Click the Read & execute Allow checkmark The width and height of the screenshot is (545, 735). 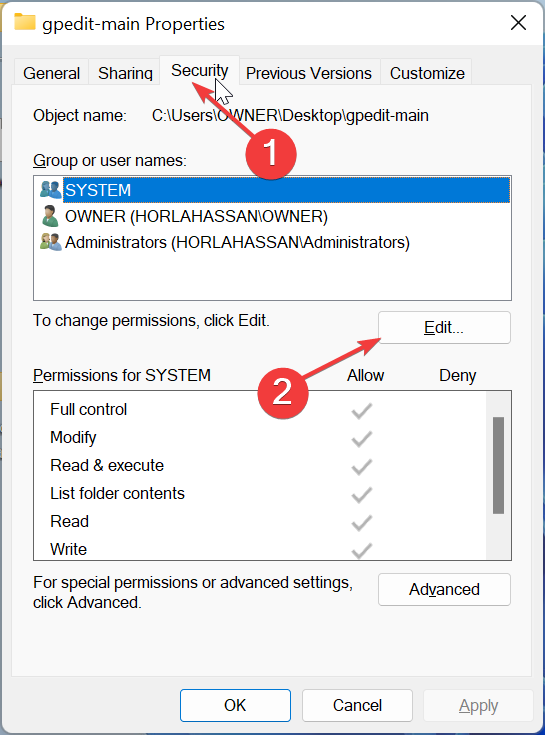pyautogui.click(x=362, y=467)
